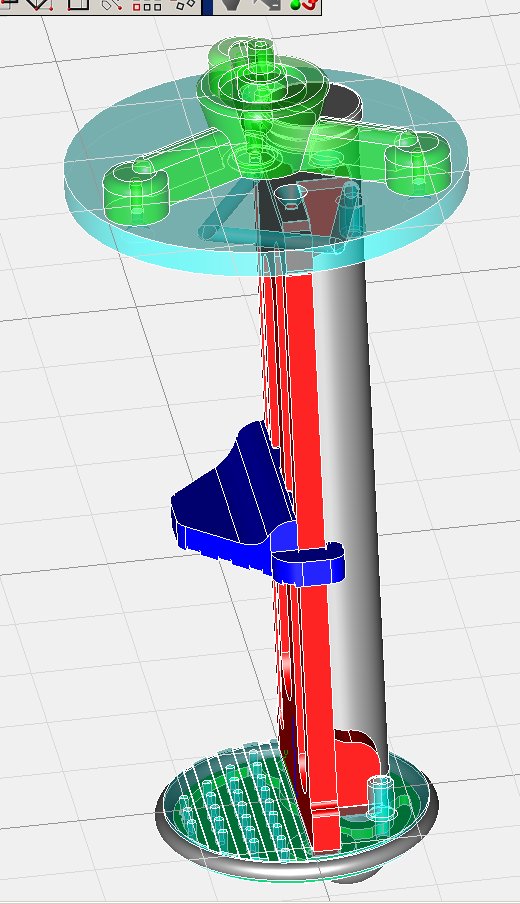Click the scattered squares toolbar icon
This screenshot has height=904, width=520.
185,5
